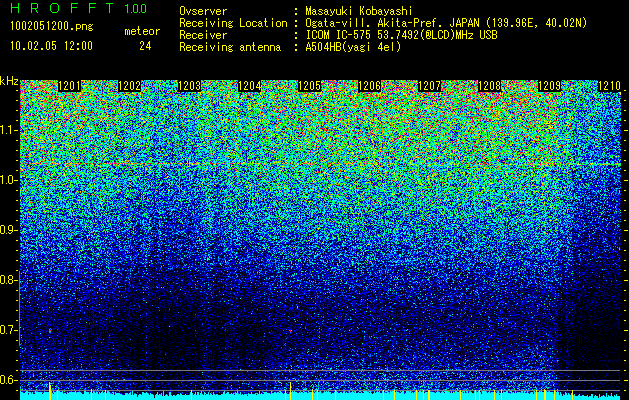Click the 1205 time marker
Image resolution: width=629 pixels, height=400 pixels.
pos(310,86)
